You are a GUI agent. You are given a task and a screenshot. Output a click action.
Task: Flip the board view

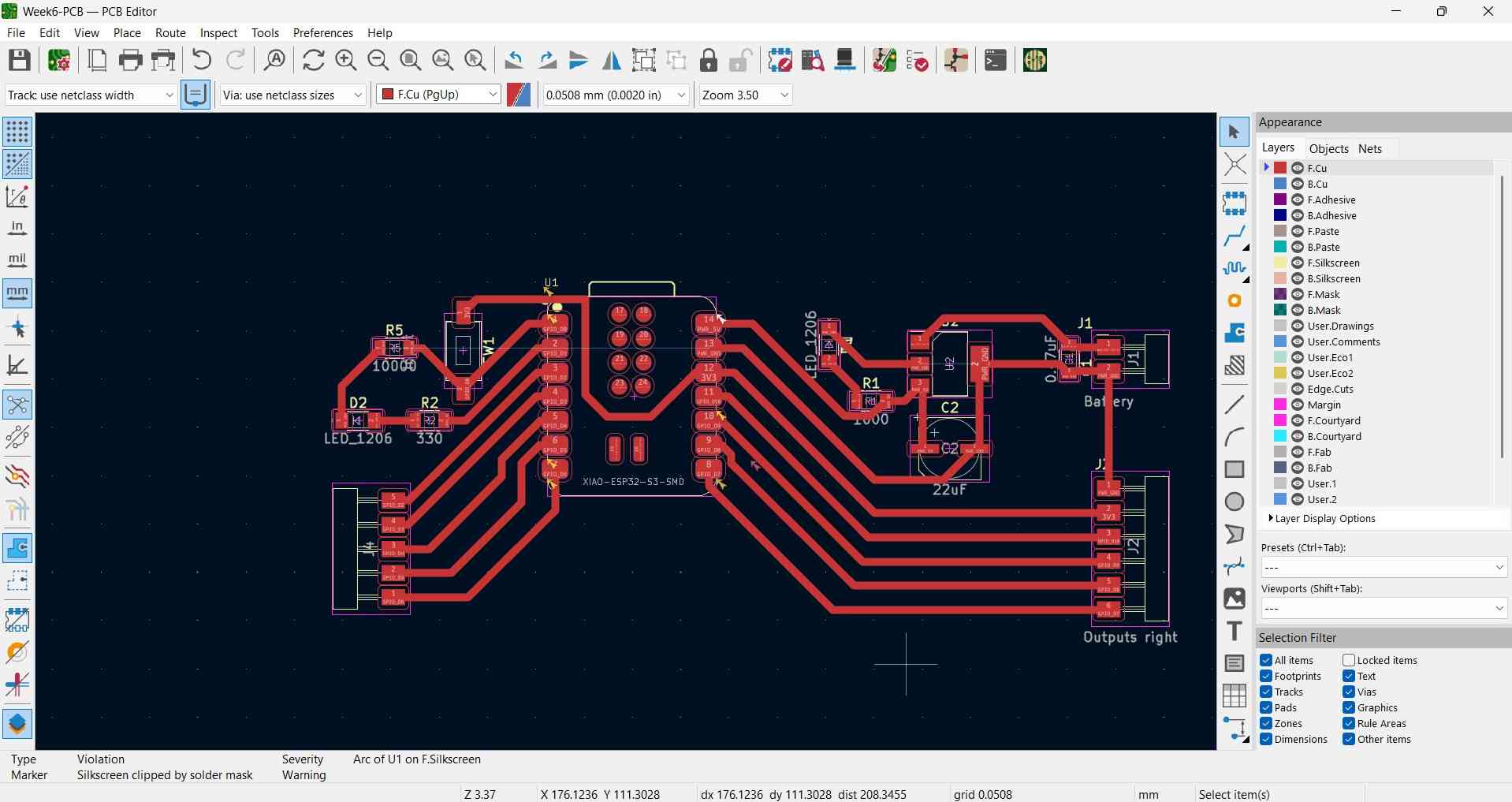click(x=611, y=60)
